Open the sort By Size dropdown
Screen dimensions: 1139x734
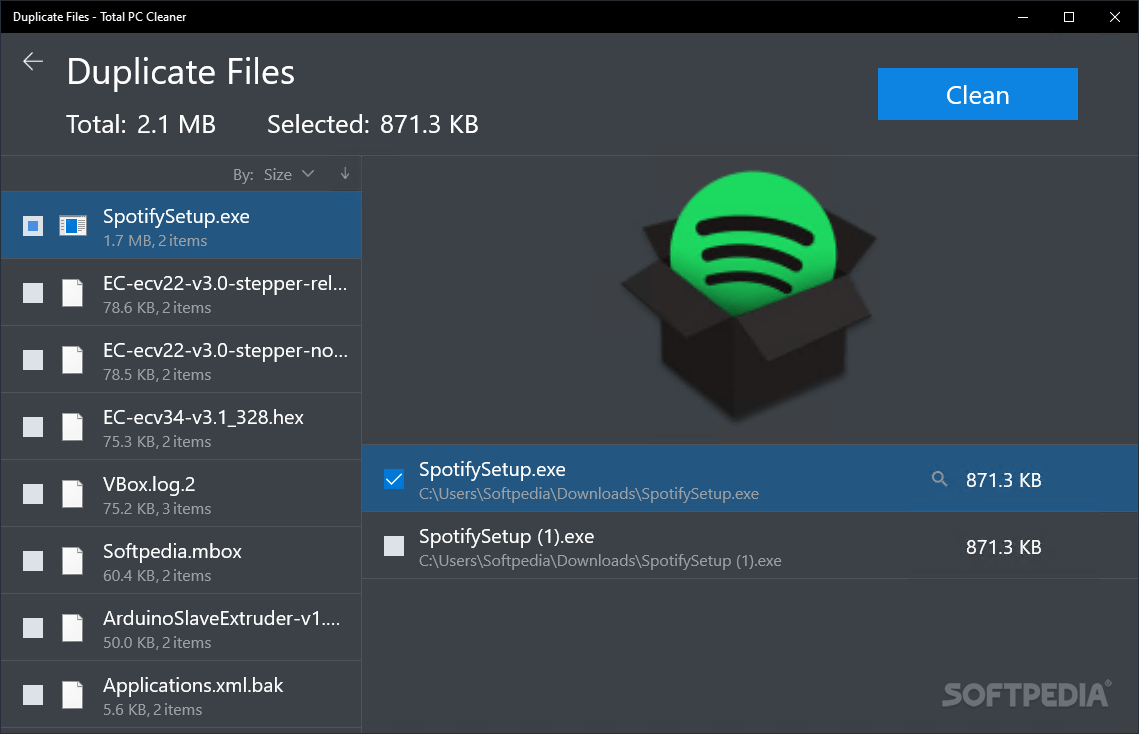[288, 174]
